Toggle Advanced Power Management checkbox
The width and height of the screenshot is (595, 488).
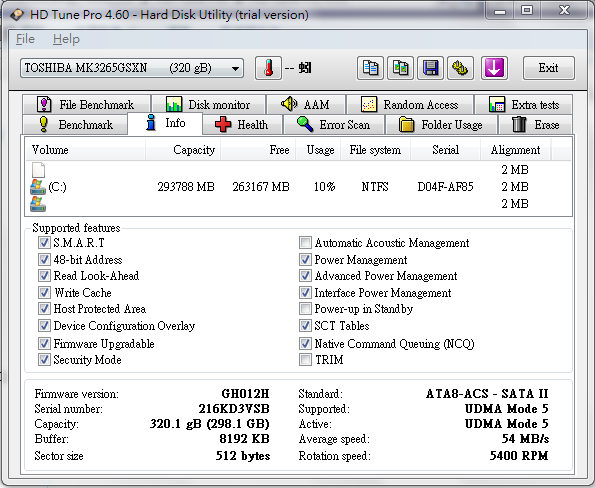[x=305, y=275]
